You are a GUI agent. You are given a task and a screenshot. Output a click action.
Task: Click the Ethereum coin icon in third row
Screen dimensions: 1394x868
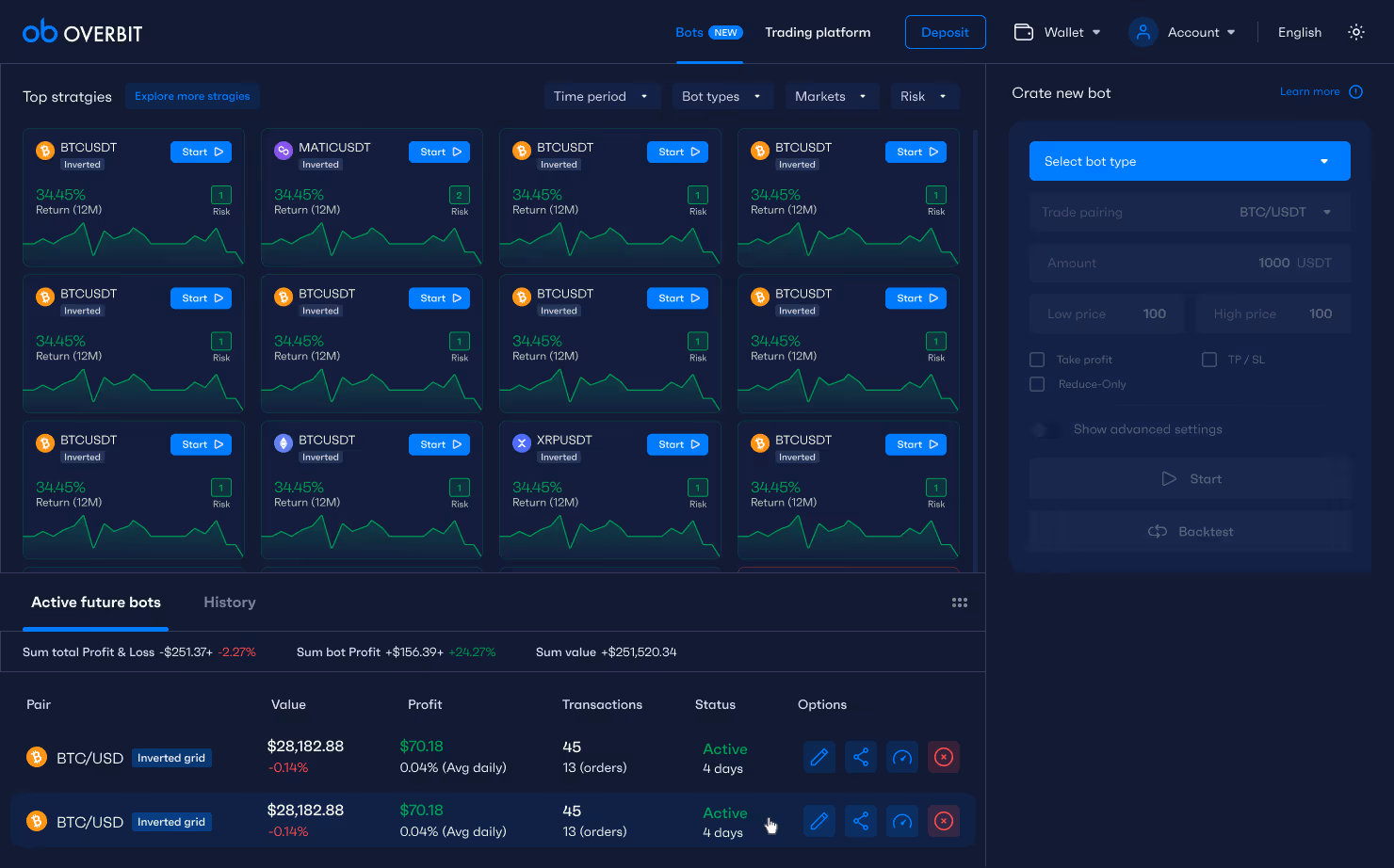pos(284,443)
